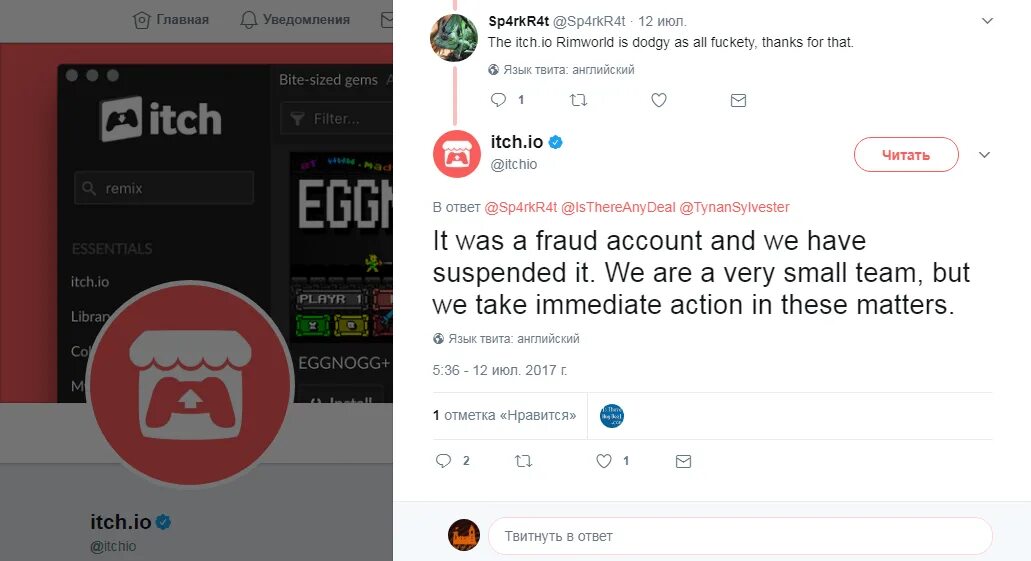The height and width of the screenshot is (561, 1031).
Task: View the liker's avatar beside Нравится count
Action: coord(611,416)
